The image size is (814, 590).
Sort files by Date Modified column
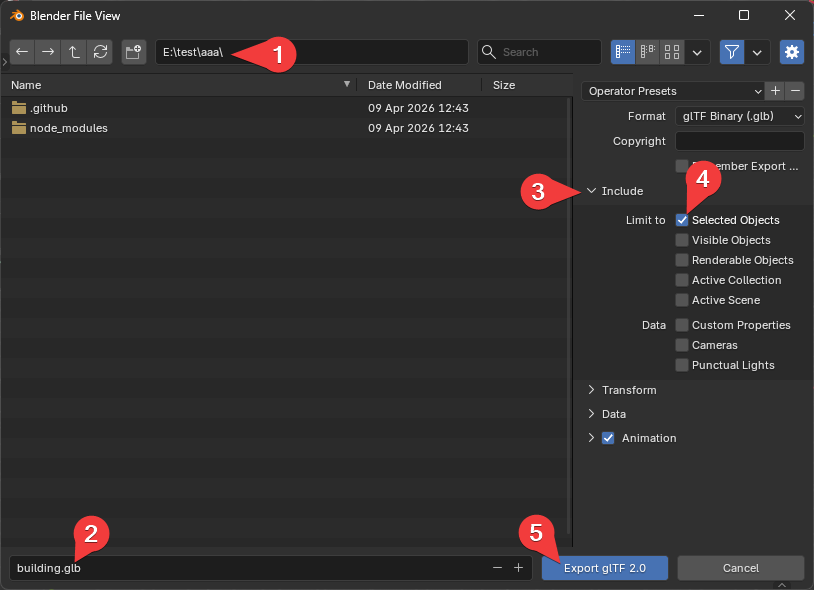pos(404,85)
